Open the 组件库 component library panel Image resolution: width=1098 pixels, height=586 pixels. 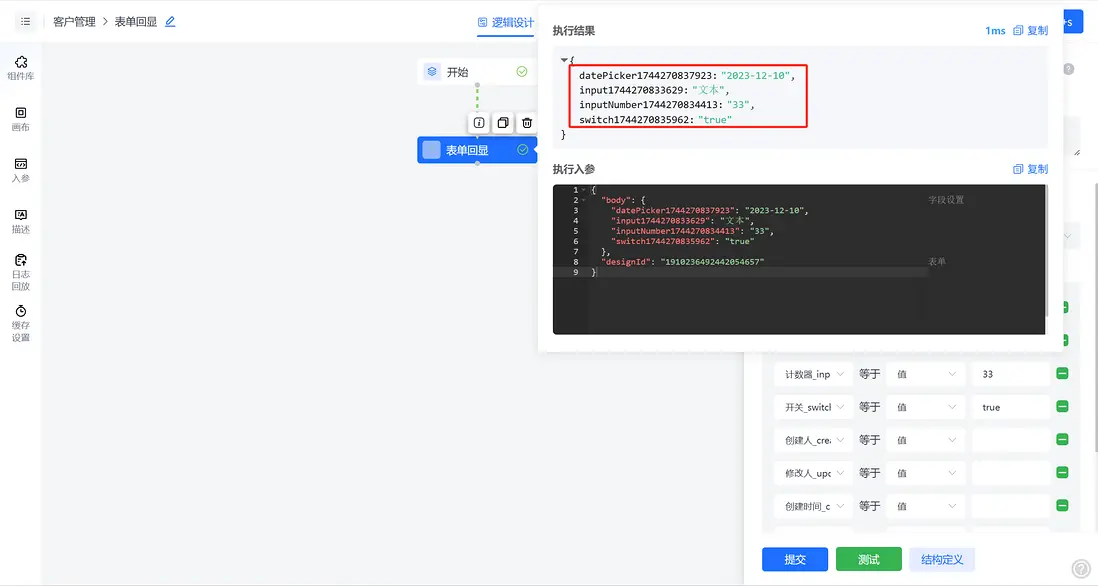21,68
